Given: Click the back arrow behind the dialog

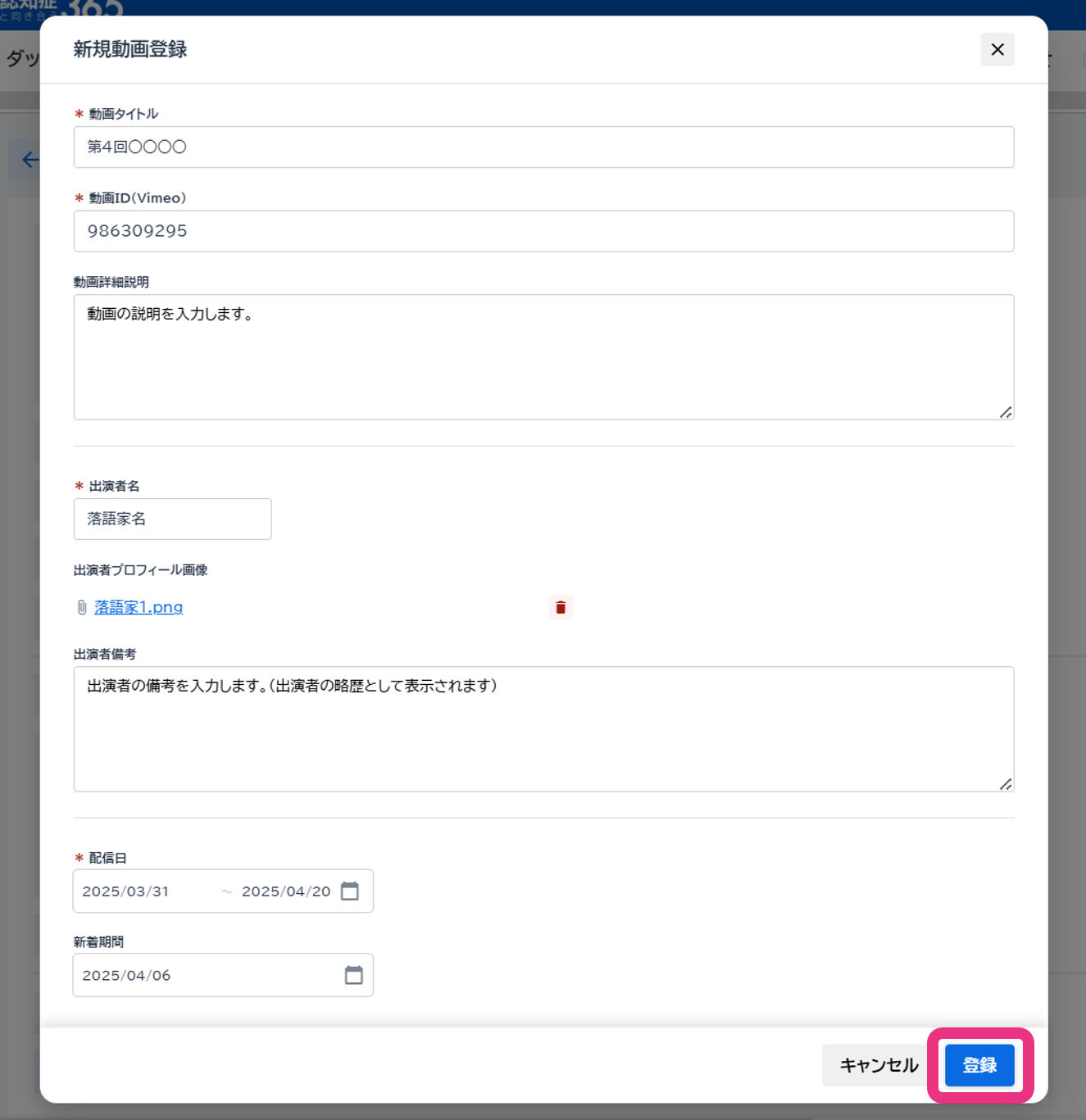Looking at the screenshot, I should point(30,160).
